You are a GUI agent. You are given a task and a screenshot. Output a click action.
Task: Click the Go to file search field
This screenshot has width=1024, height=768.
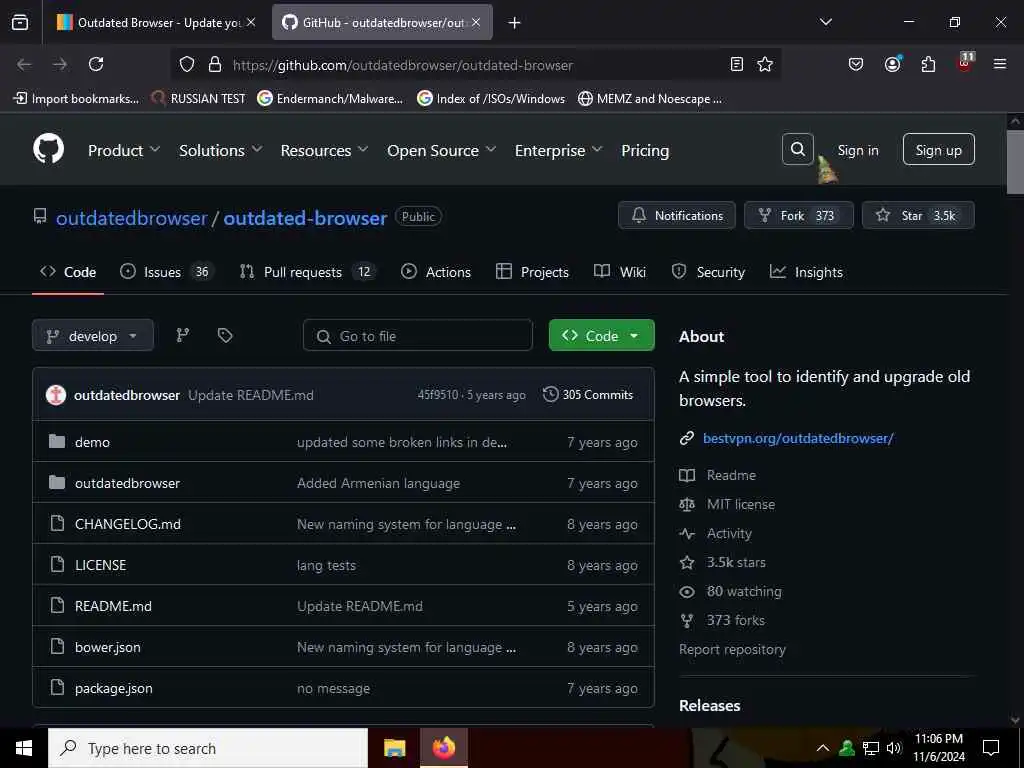[x=417, y=335]
